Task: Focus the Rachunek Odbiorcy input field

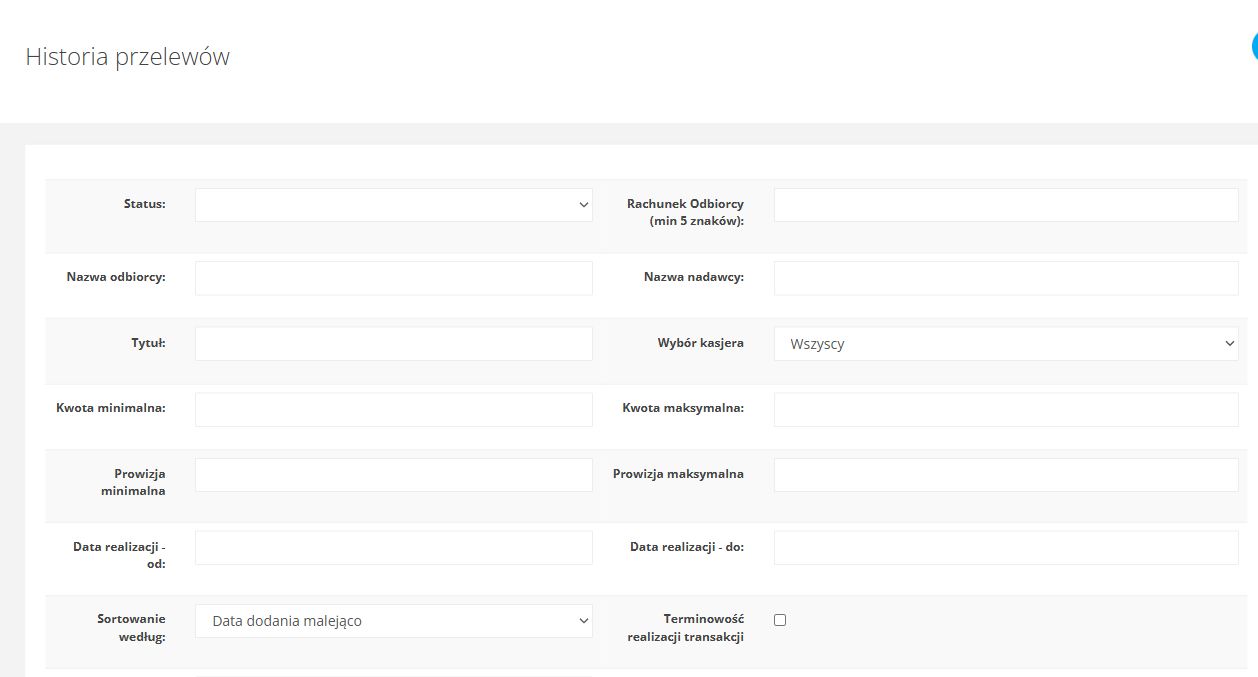Action: [1006, 205]
